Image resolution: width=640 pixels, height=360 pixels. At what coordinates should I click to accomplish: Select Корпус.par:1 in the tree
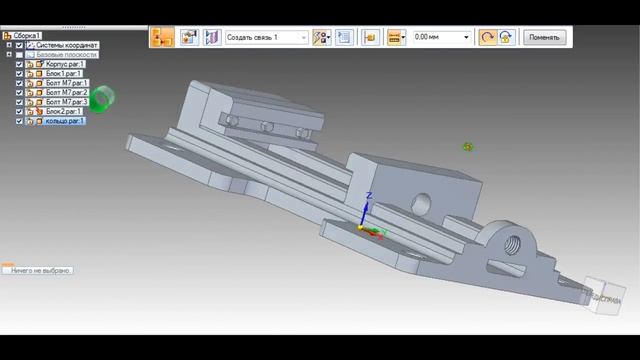pos(65,64)
